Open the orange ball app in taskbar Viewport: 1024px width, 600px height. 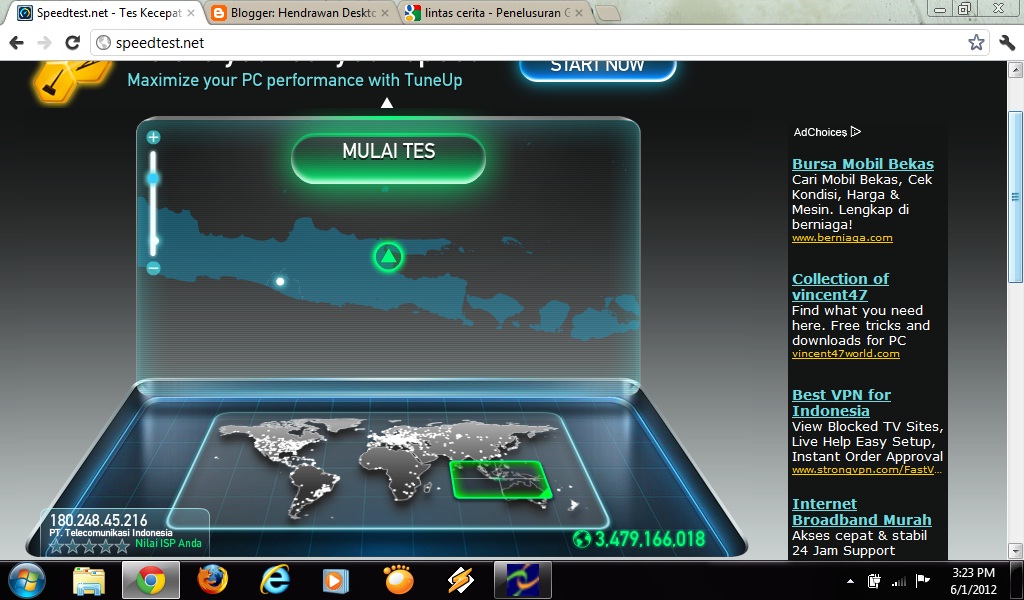pyautogui.click(x=398, y=580)
